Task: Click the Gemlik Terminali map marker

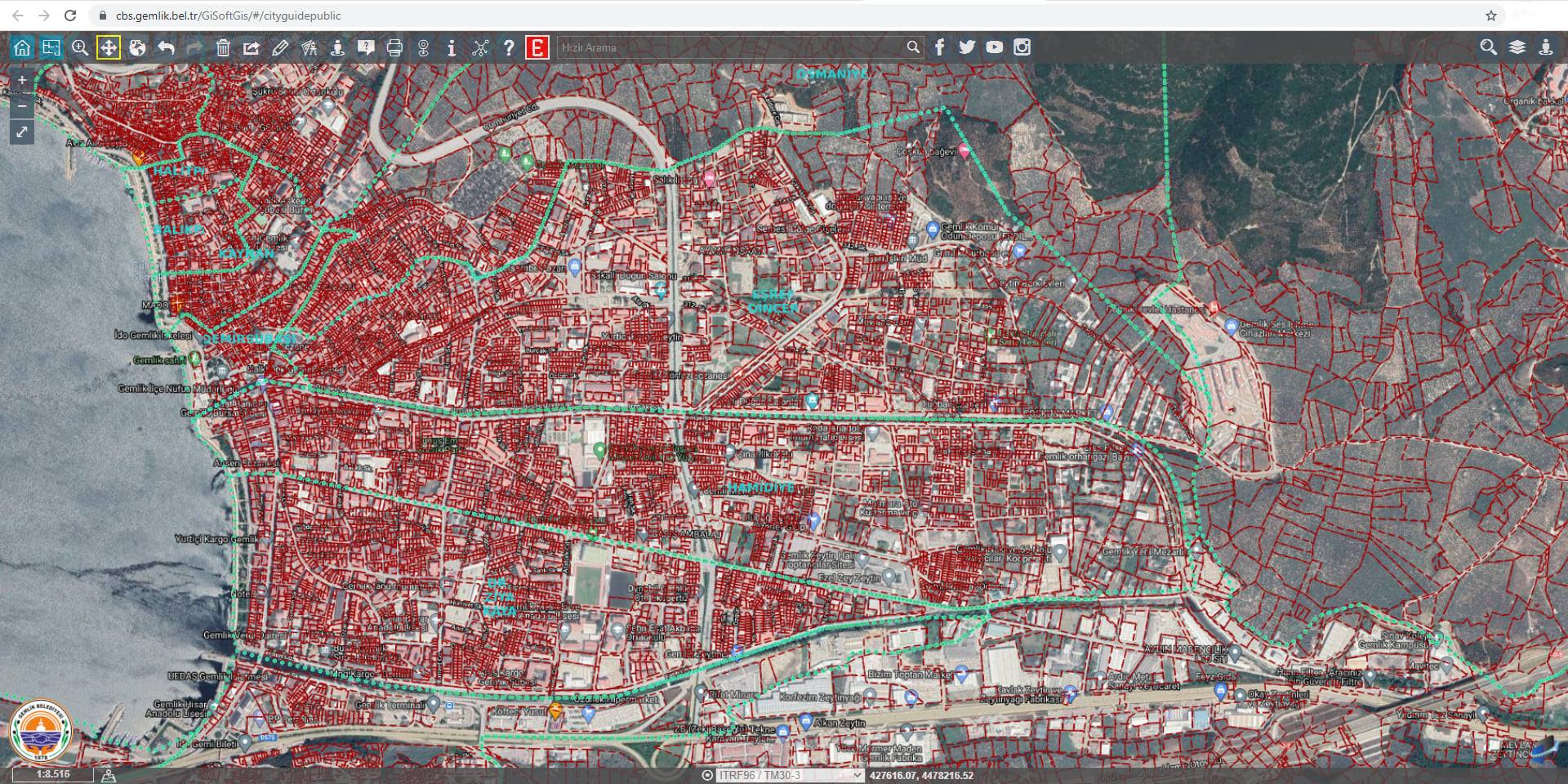Action: tap(434, 703)
